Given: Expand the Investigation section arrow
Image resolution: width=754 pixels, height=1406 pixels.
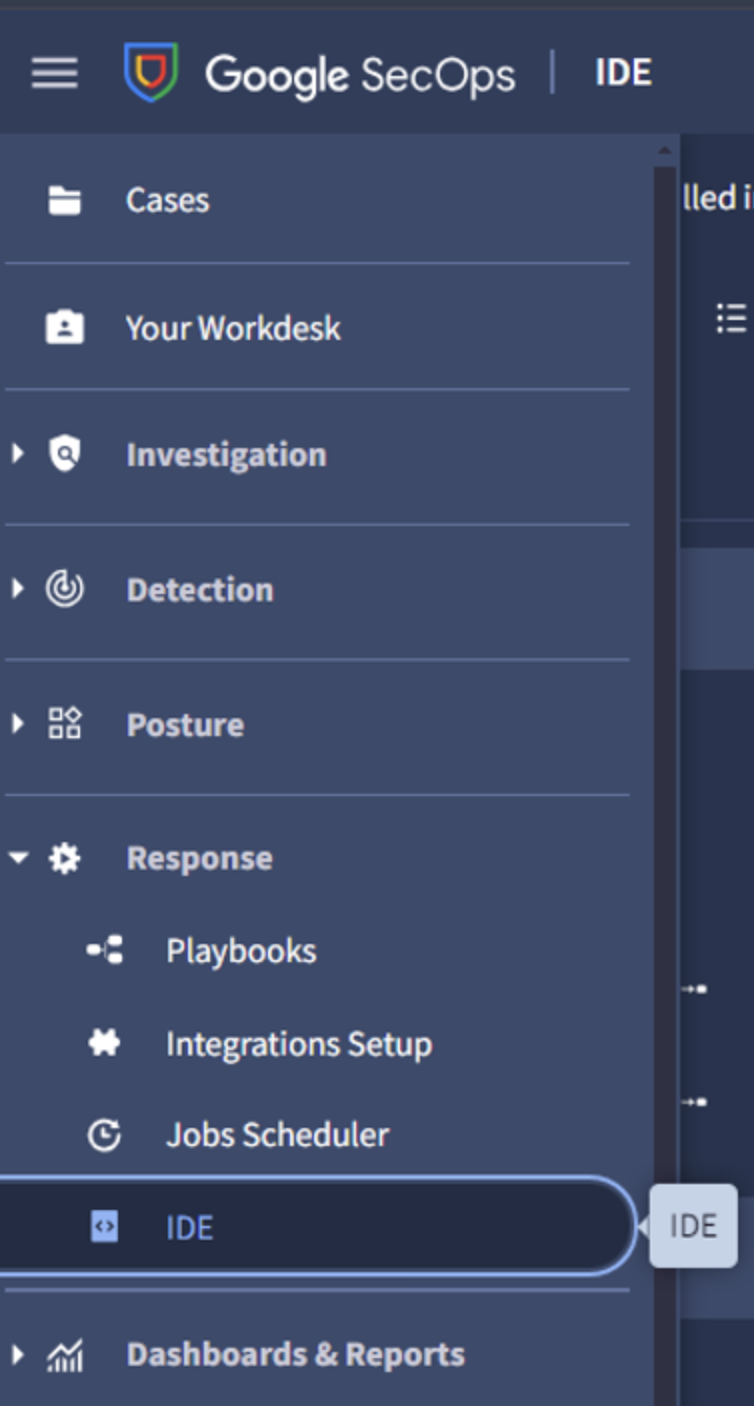Looking at the screenshot, I should click(x=17, y=454).
